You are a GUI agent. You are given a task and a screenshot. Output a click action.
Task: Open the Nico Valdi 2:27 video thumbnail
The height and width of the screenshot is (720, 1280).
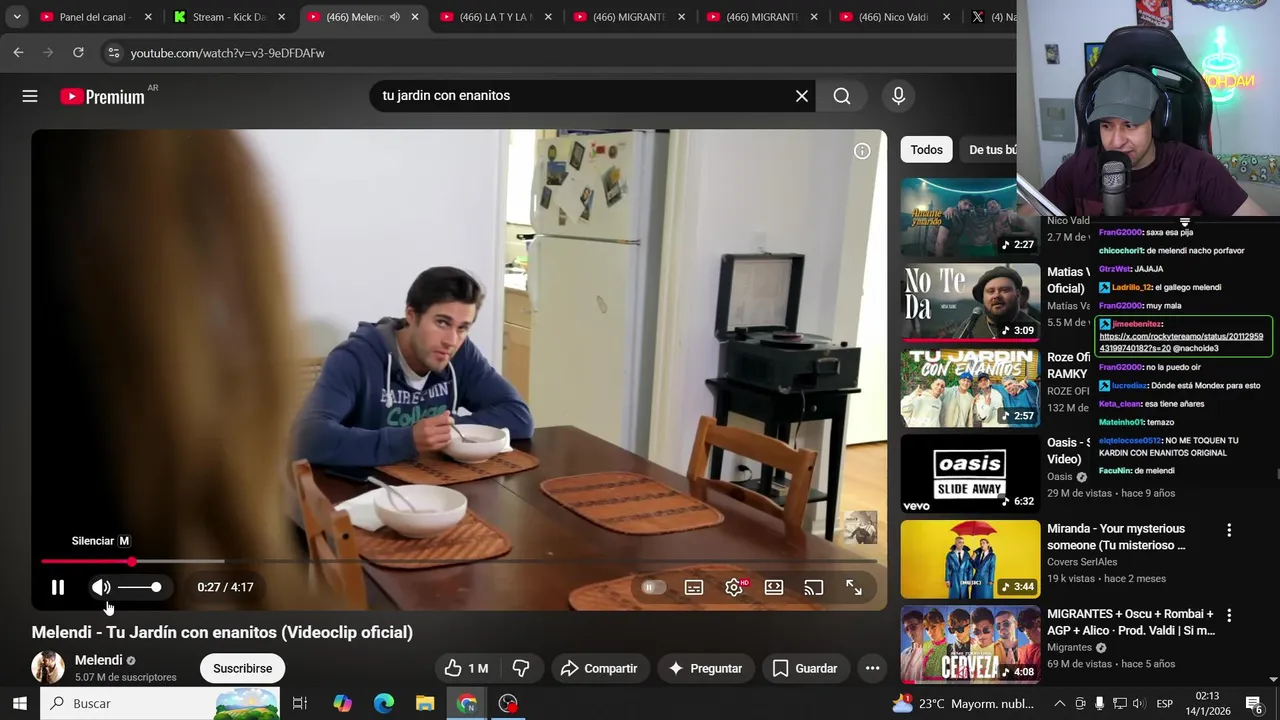(970, 217)
